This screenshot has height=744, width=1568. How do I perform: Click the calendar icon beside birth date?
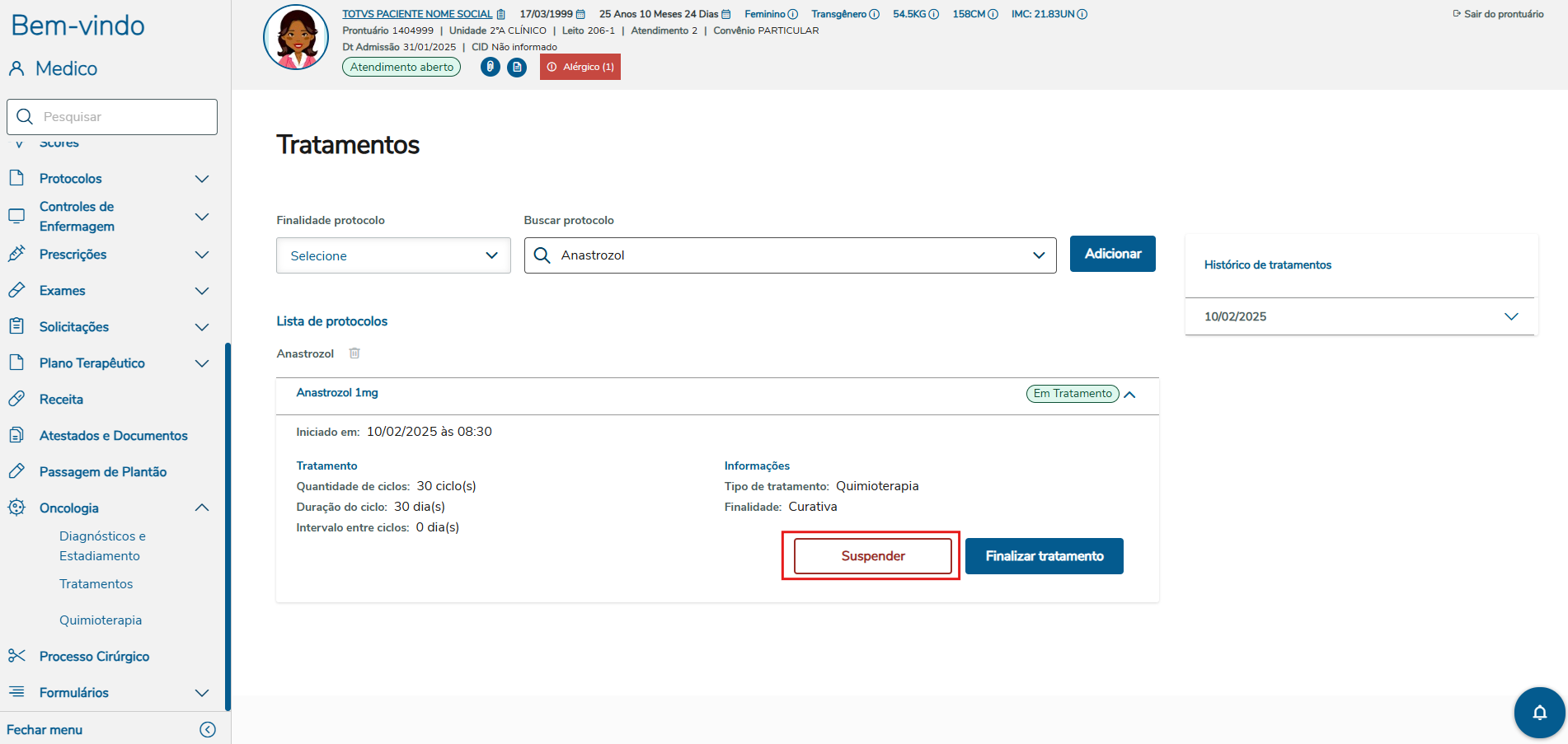click(580, 14)
